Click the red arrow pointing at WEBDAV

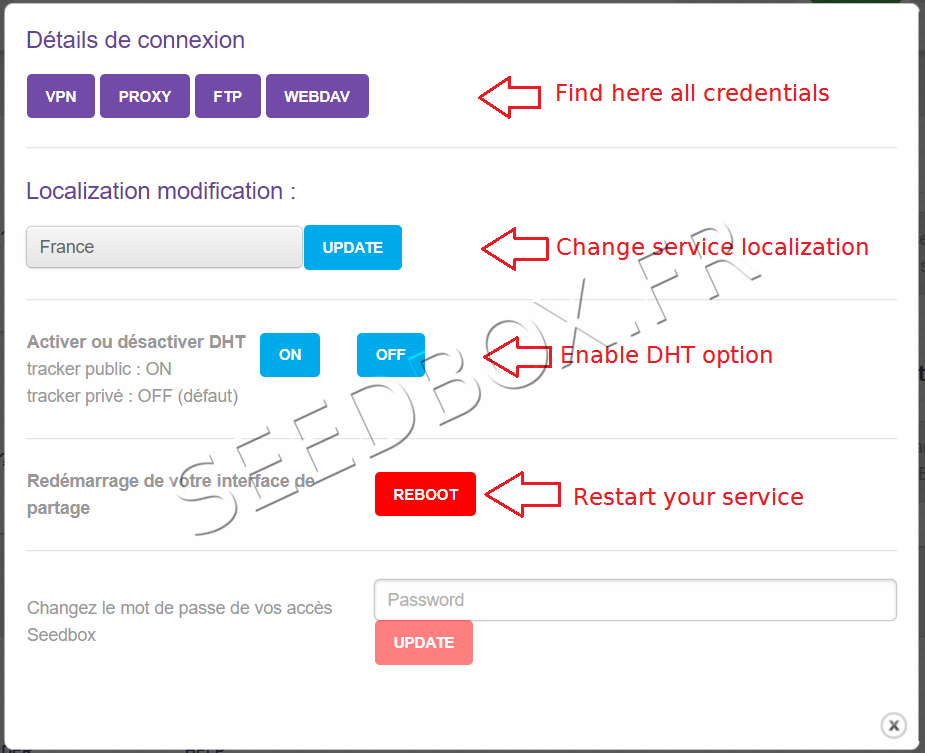tap(509, 97)
